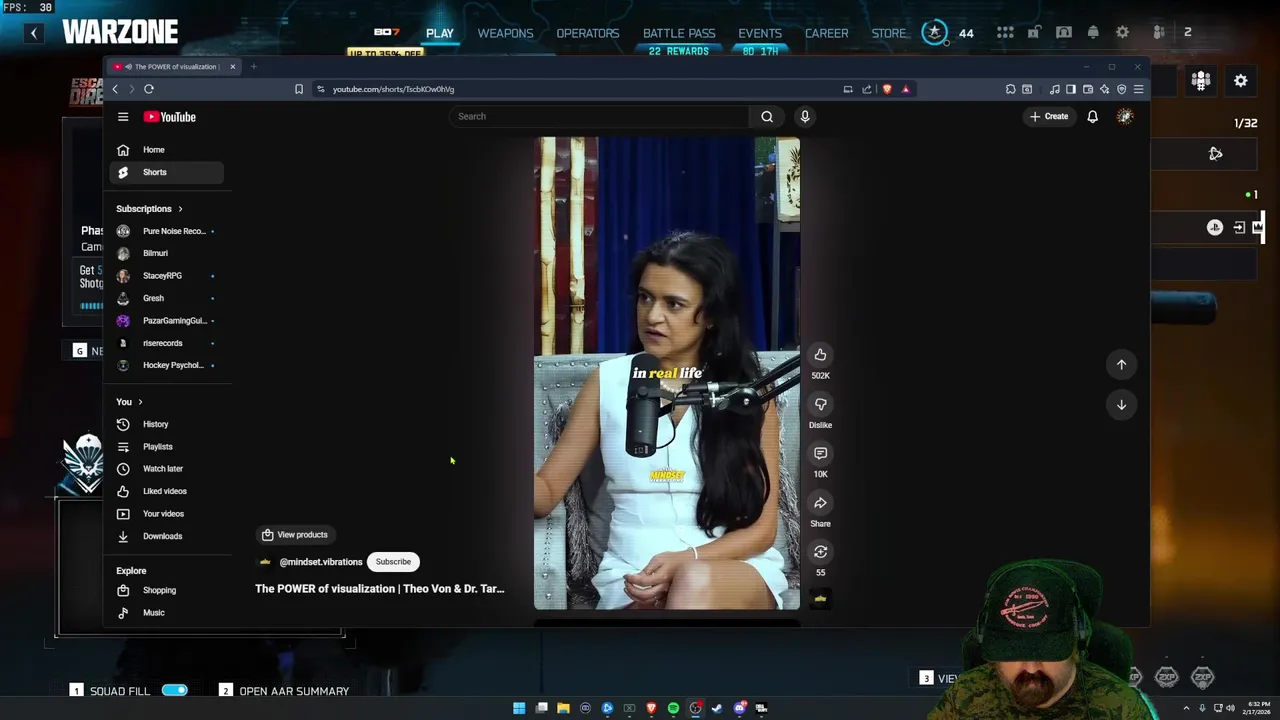Screen dimensions: 1280x720
Task: Expand the You section
Action: pos(129,402)
